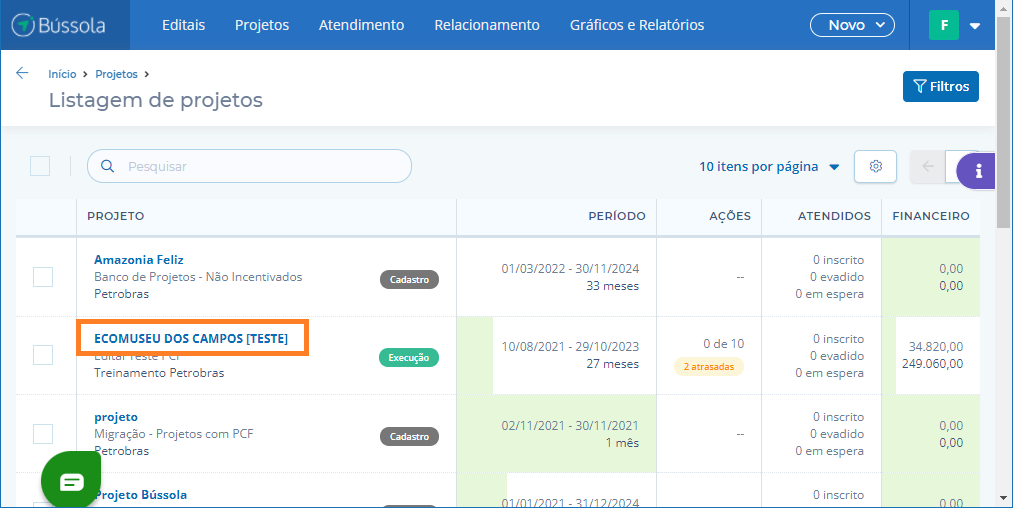This screenshot has width=1013, height=508.
Task: Open Gráficos e Relatórios menu
Action: coord(637,25)
